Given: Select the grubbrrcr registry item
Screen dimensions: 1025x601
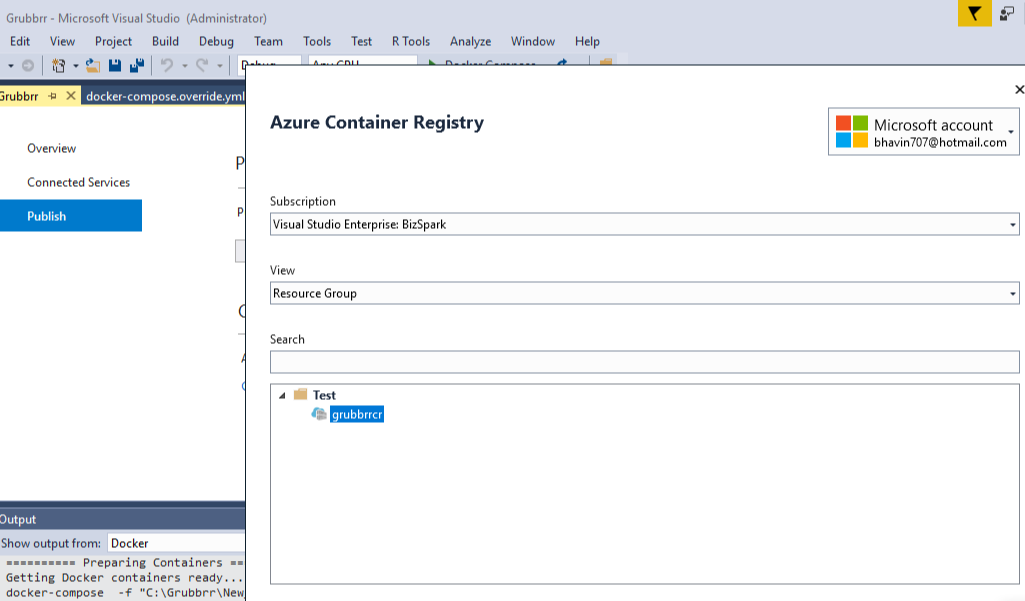Looking at the screenshot, I should tap(357, 414).
